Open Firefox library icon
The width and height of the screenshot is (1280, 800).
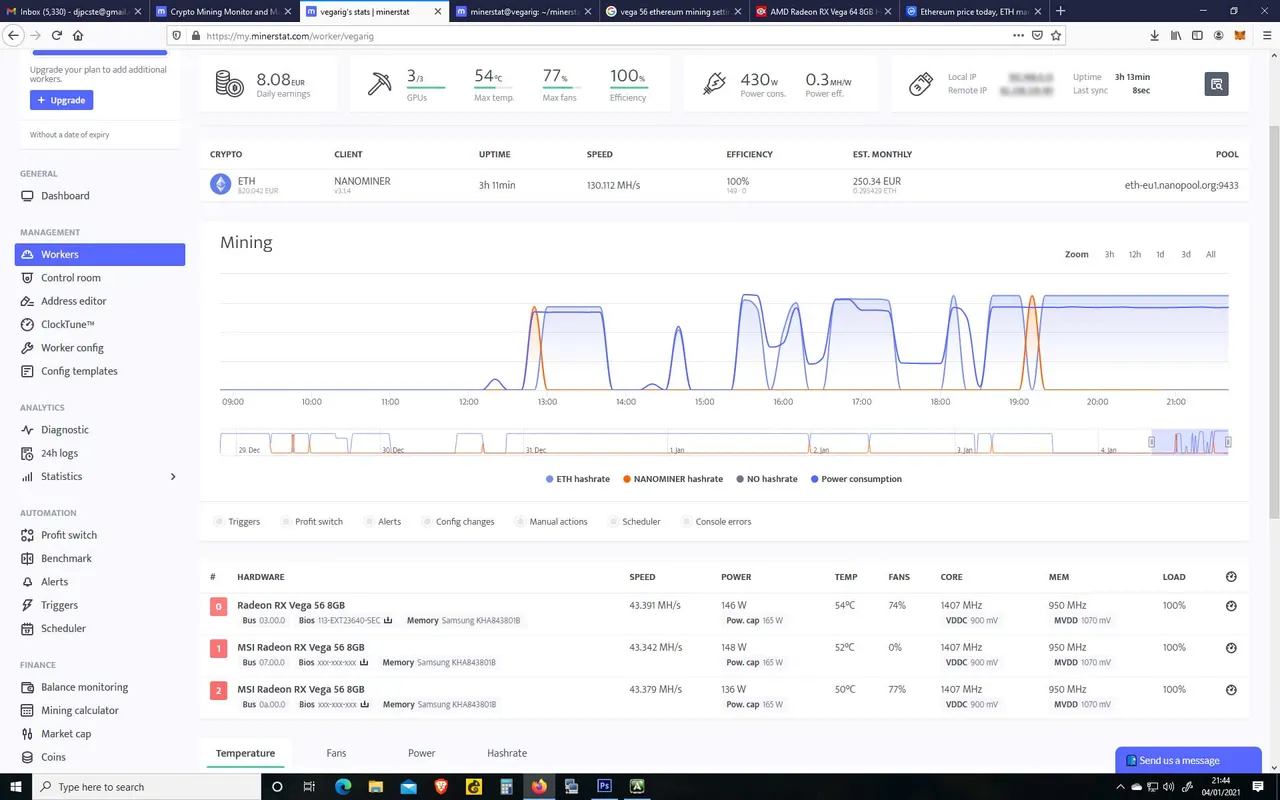1176,35
